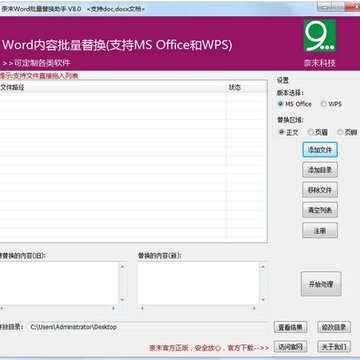Click the 奈末官方正版 download notice text
This screenshot has width=360, height=360.
tap(209, 348)
